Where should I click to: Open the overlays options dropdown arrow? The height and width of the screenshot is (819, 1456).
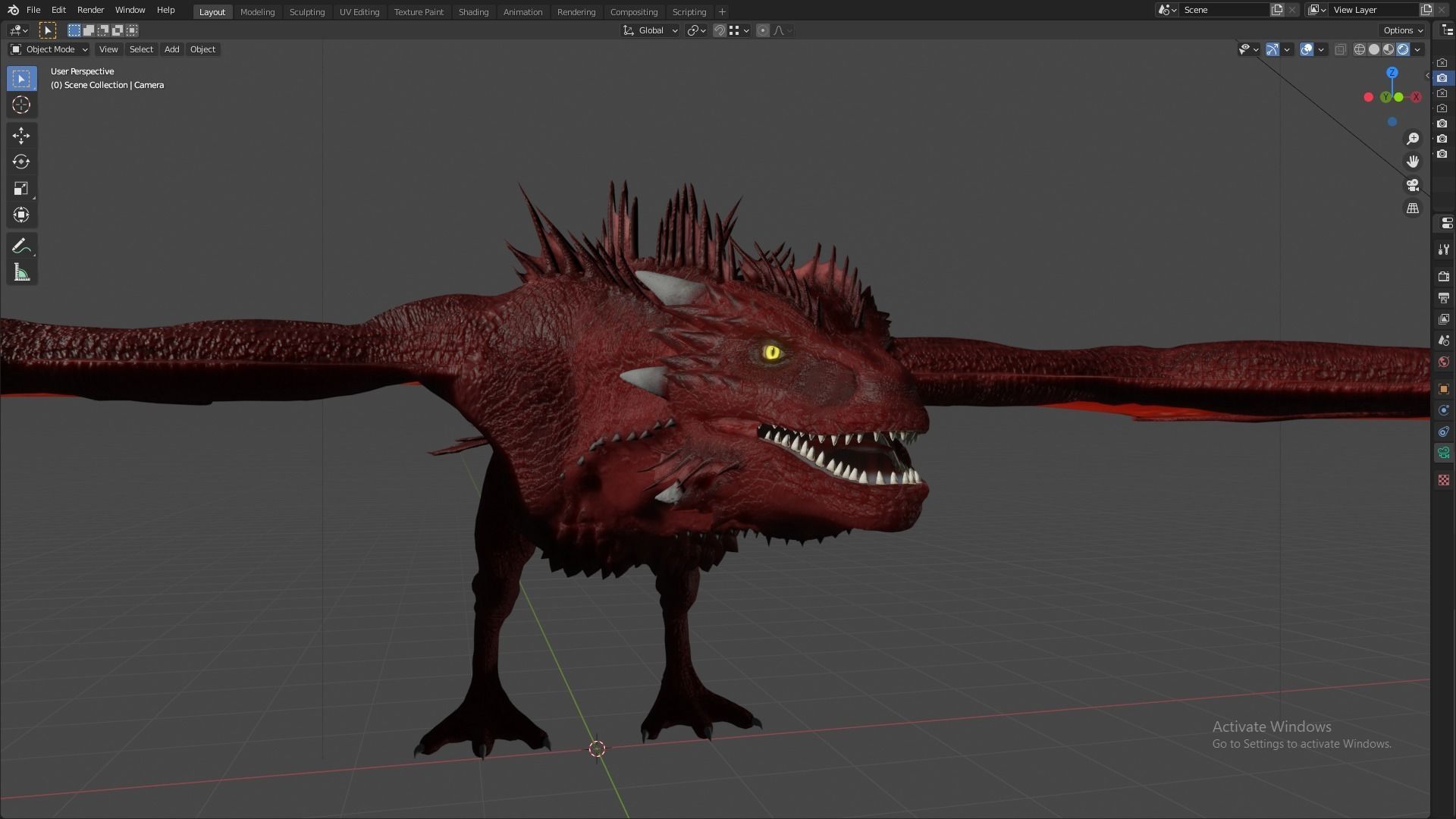click(1321, 49)
